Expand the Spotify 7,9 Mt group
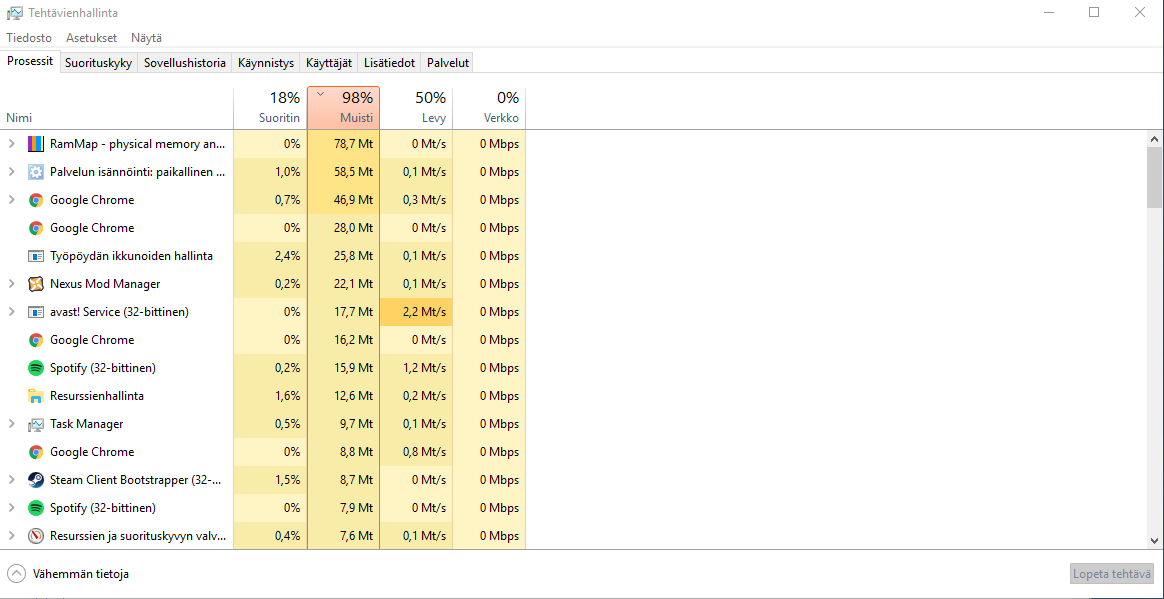1164x599 pixels. tap(11, 508)
